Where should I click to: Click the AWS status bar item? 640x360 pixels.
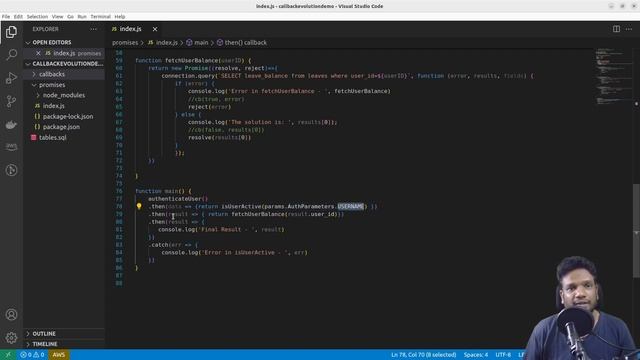point(58,355)
